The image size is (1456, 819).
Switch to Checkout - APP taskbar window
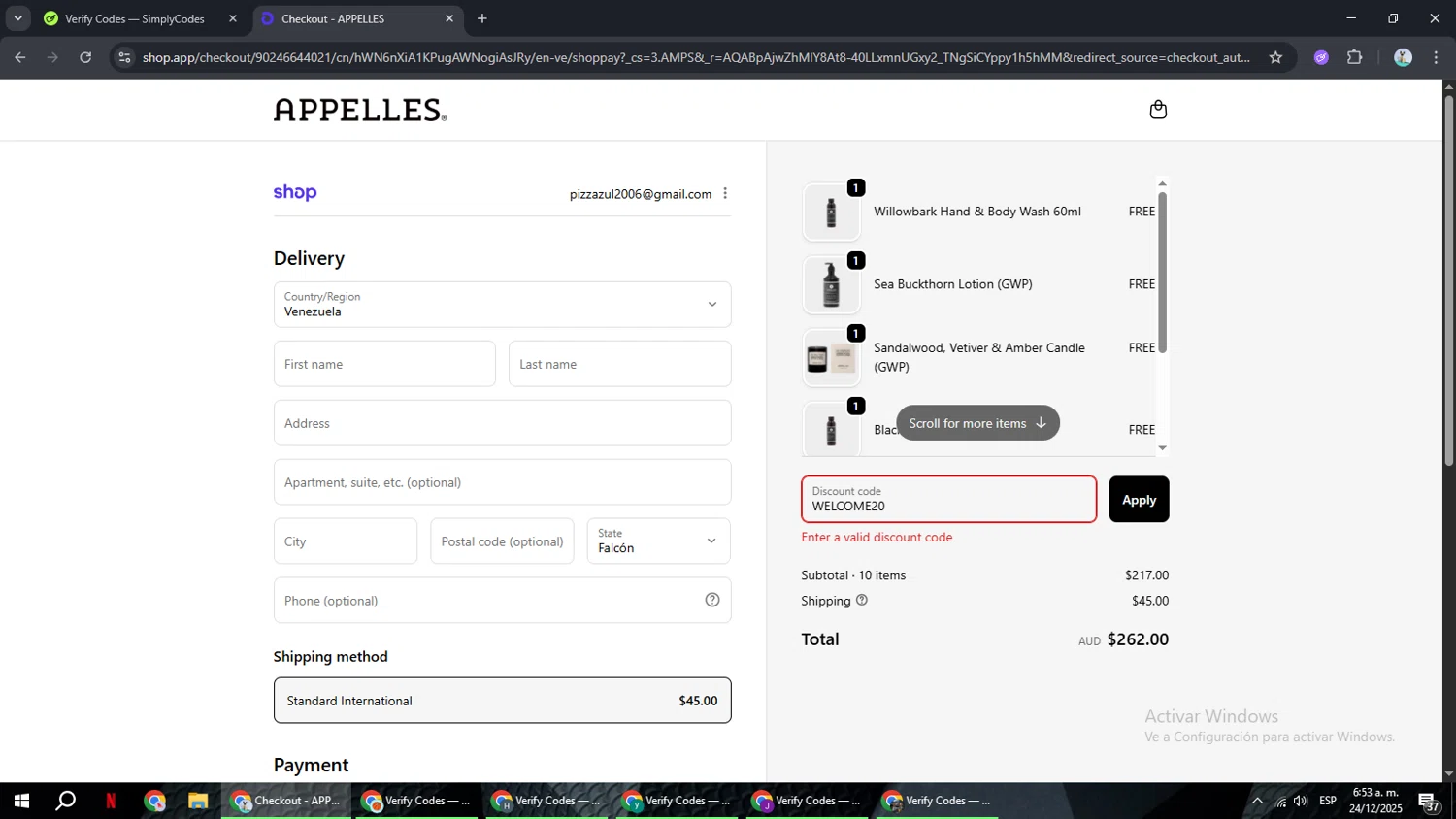[x=286, y=801]
